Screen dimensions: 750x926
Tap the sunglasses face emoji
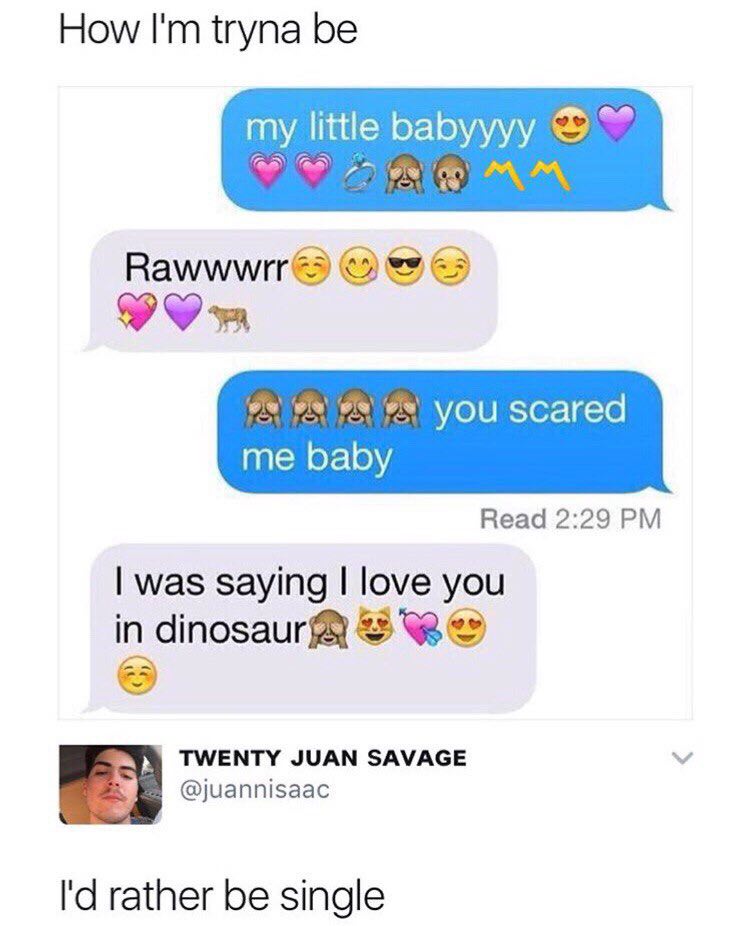click(405, 265)
